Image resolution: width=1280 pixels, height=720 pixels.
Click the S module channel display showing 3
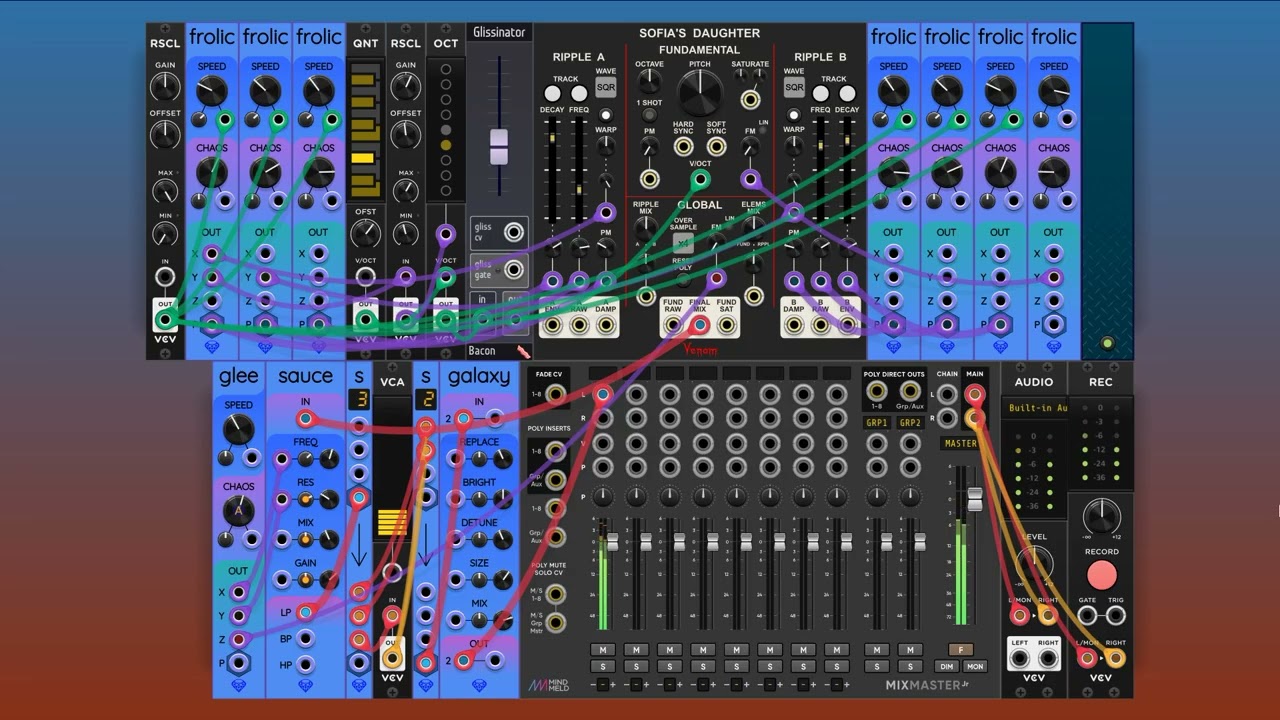(x=359, y=400)
